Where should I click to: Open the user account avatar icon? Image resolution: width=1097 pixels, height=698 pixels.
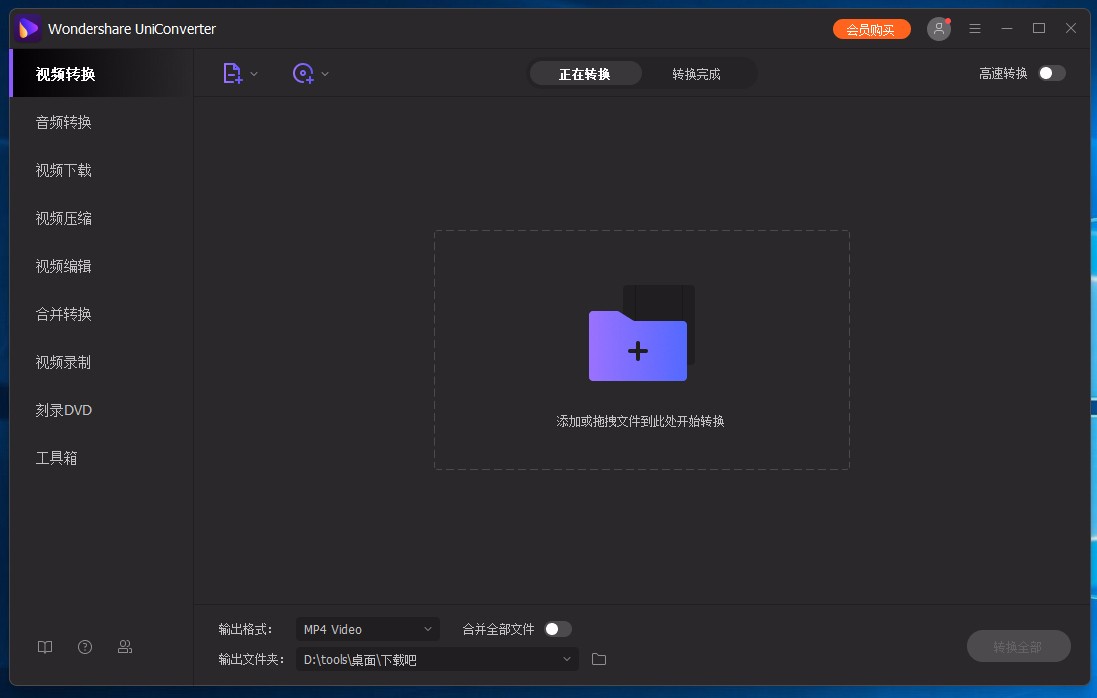coord(938,28)
